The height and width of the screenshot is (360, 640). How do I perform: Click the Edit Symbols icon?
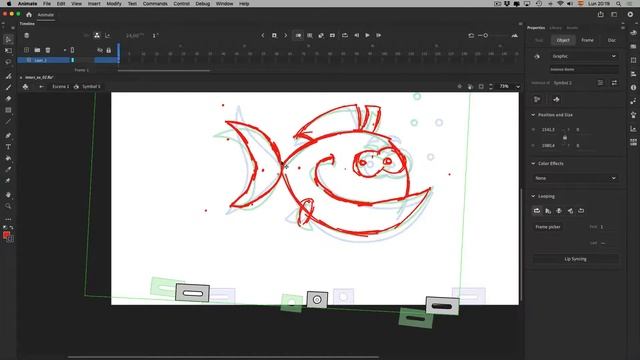[25, 87]
